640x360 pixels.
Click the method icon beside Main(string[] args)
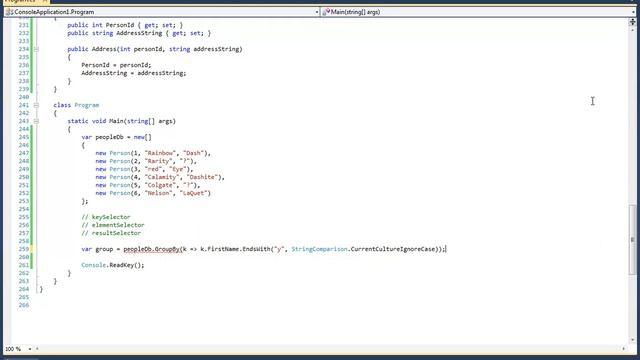pos(326,12)
